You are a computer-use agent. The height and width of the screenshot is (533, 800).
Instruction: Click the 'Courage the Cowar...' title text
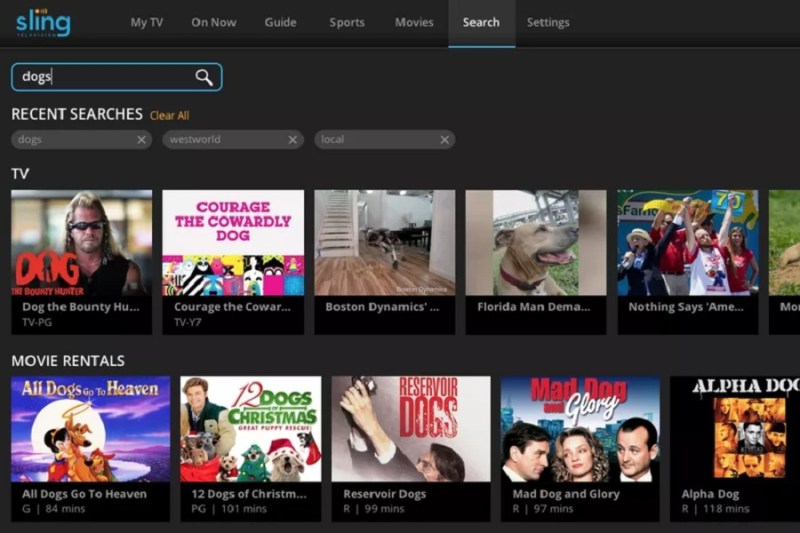pos(232,307)
